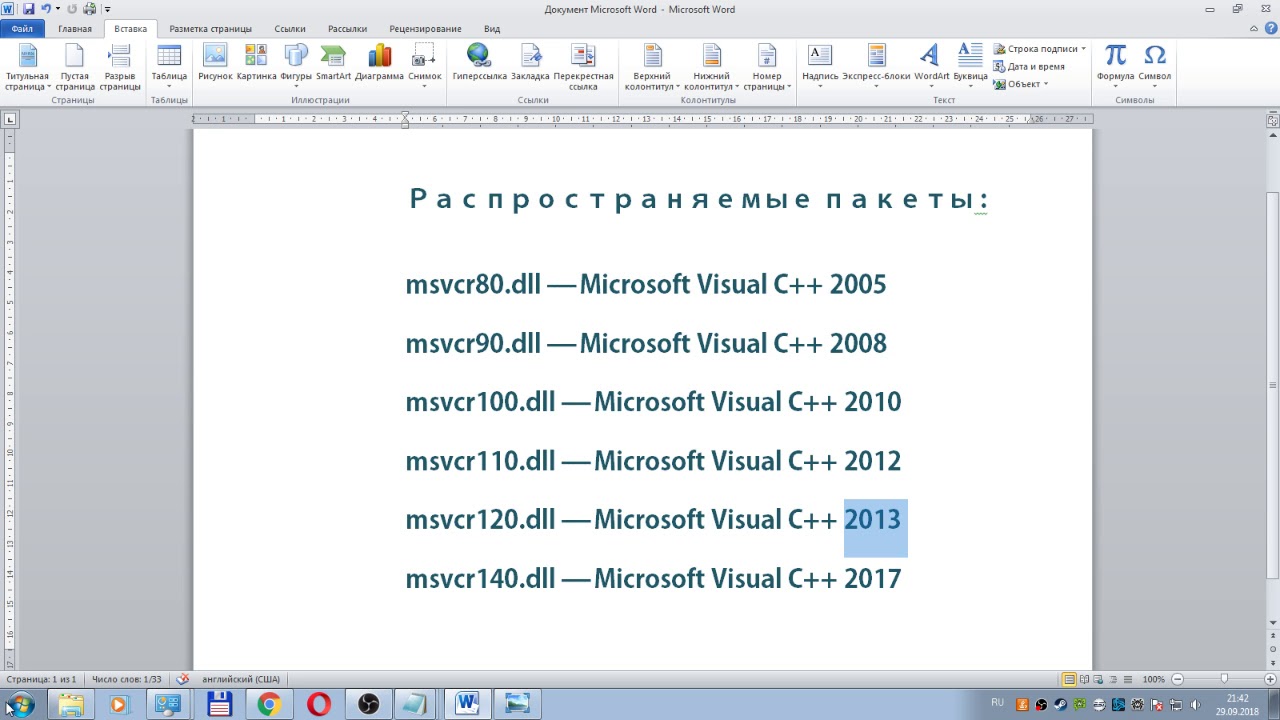Viewport: 1280px width, 720px height.
Task: Open the Номер страницы menu
Action: (x=767, y=67)
